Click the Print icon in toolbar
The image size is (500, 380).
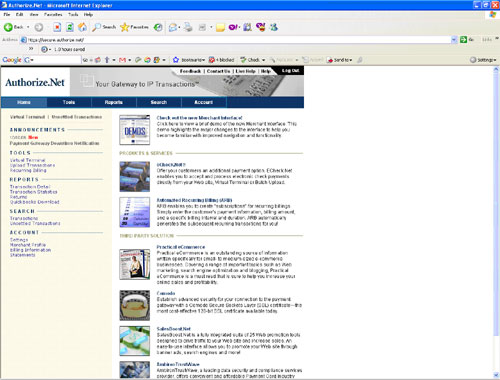coord(188,27)
